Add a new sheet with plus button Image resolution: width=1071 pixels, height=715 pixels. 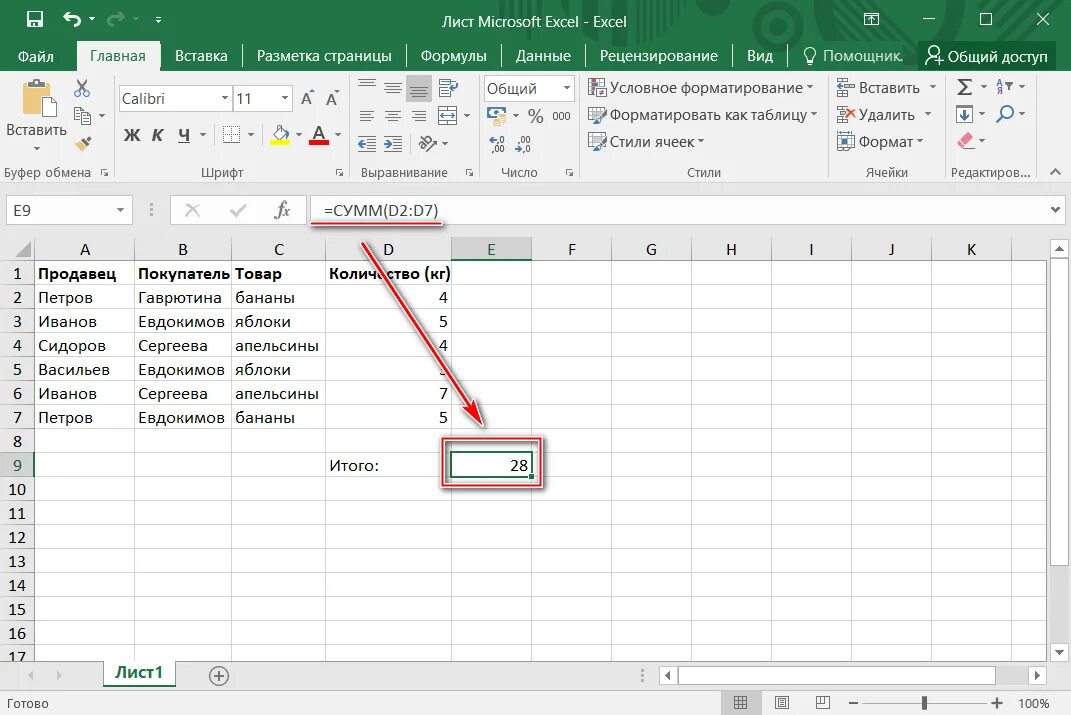click(x=219, y=676)
